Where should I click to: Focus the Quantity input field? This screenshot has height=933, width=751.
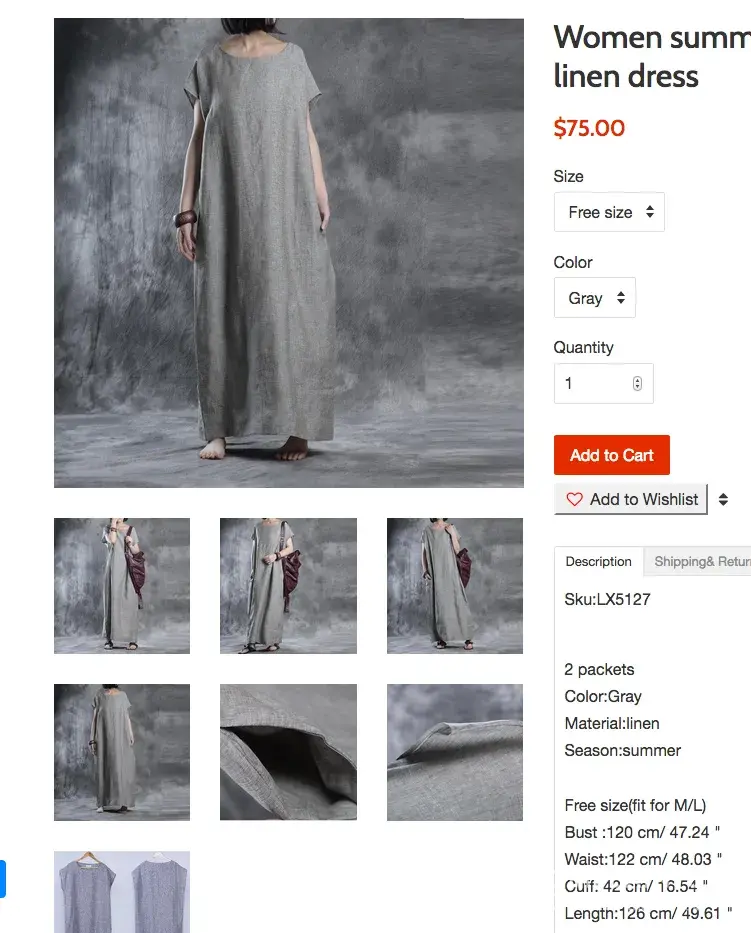[x=603, y=383]
